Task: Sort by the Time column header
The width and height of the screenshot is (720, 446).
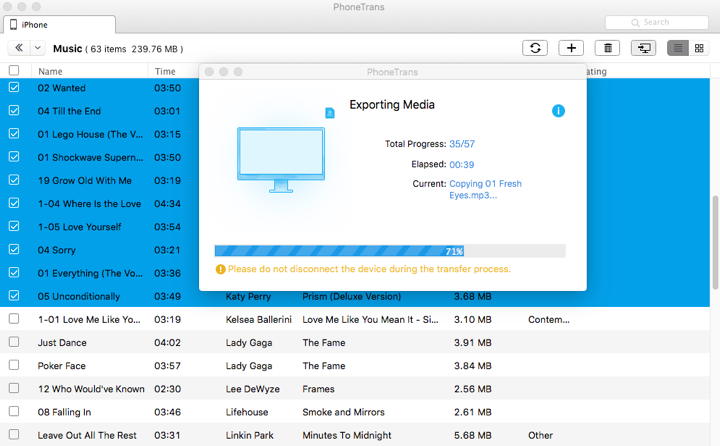Action: pyautogui.click(x=165, y=71)
